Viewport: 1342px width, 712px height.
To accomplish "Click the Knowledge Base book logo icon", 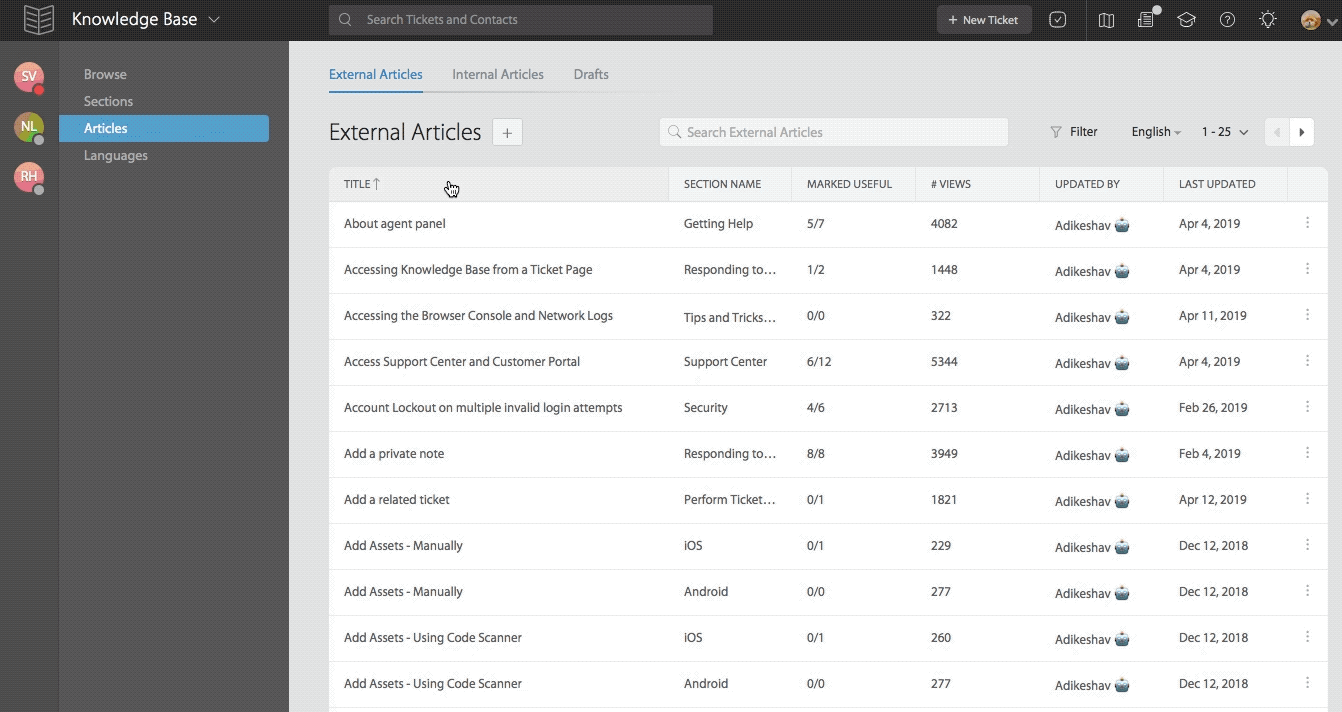I will click(x=39, y=19).
